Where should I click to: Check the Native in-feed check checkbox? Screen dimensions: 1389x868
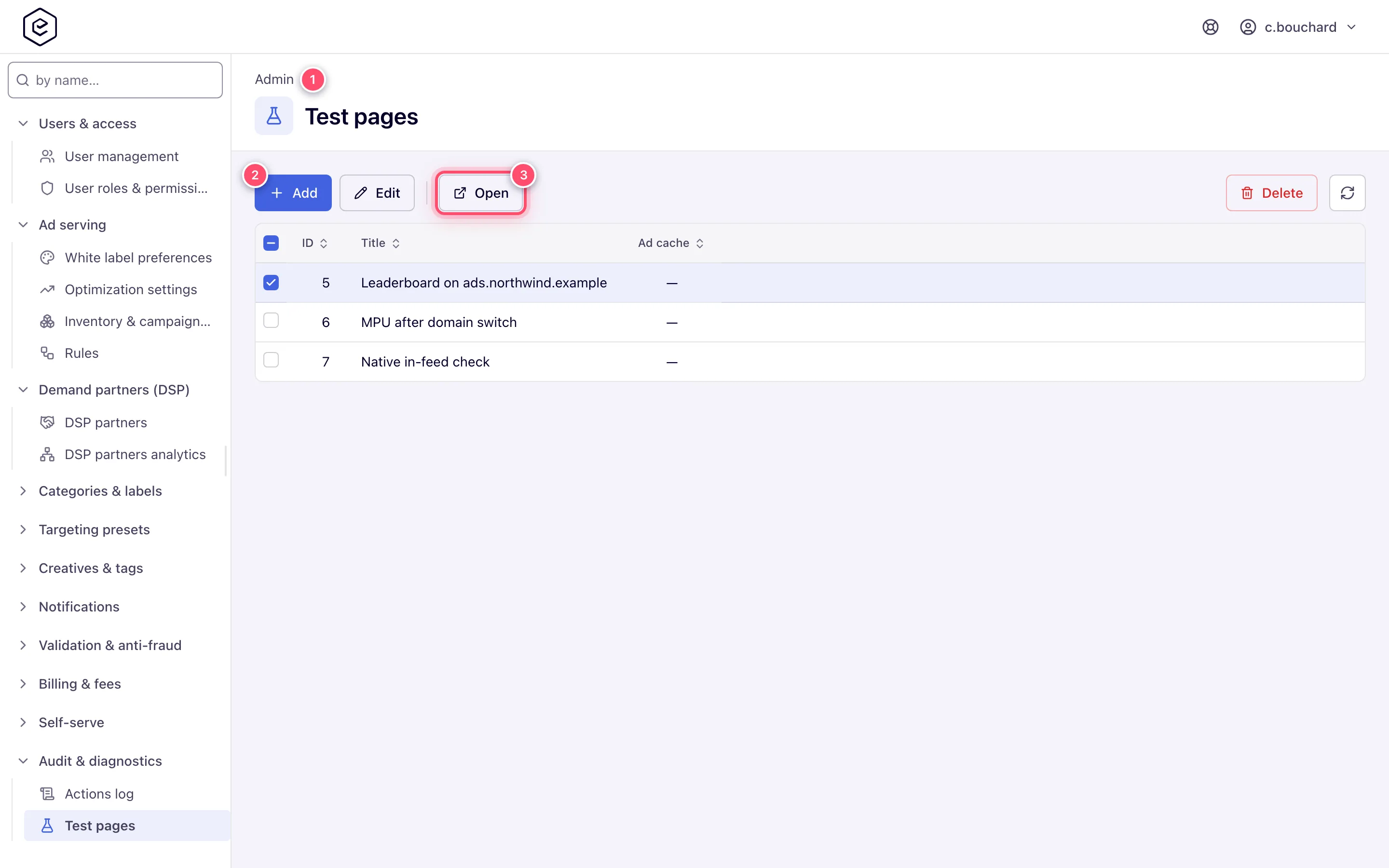tap(271, 360)
